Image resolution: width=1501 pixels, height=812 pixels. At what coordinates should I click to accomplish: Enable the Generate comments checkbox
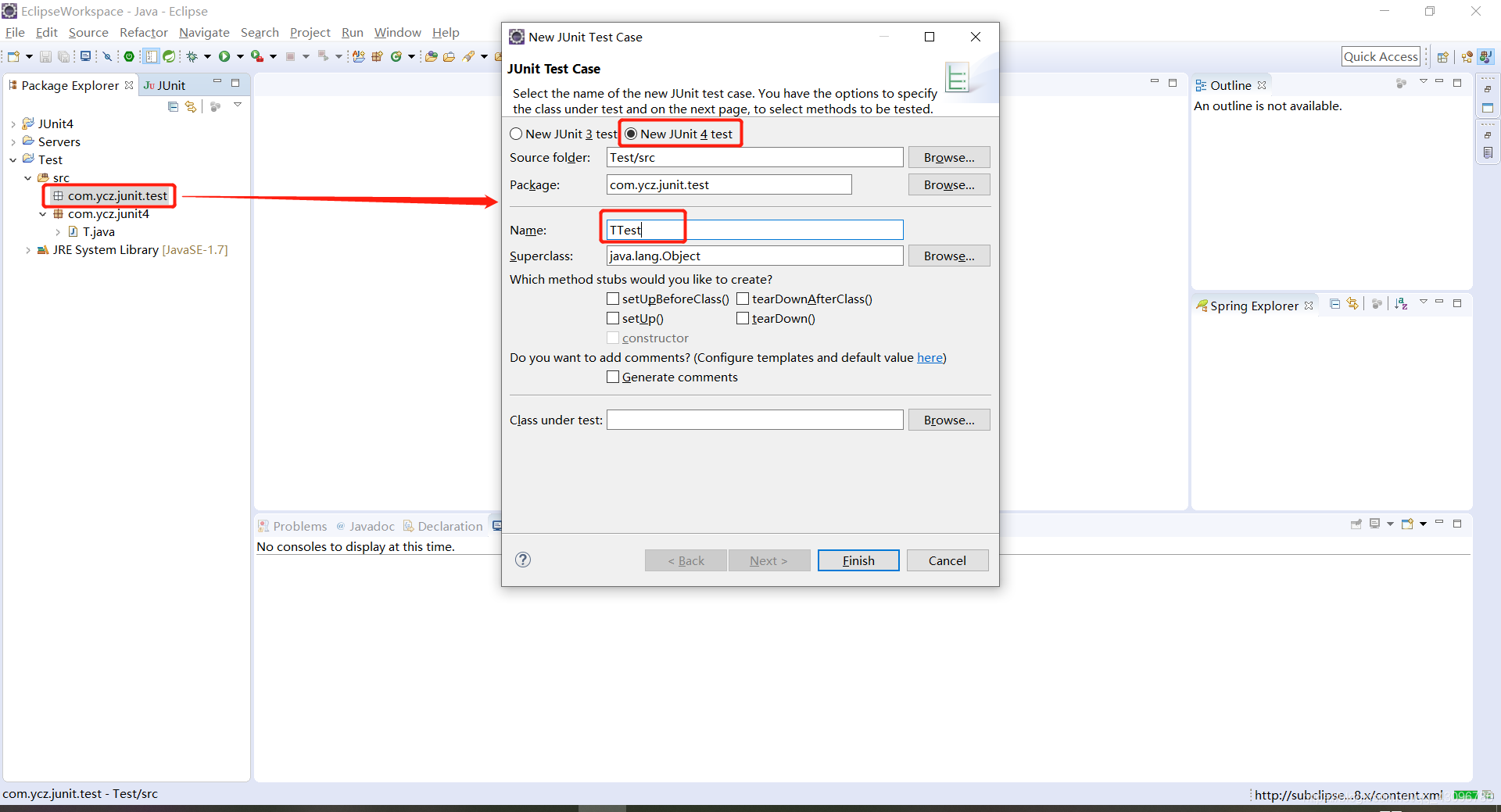point(613,377)
